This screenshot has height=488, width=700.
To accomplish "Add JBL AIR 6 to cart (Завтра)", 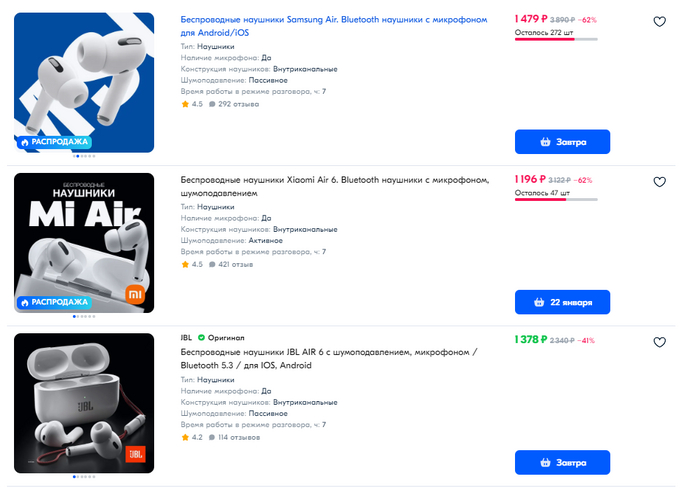I will click(562, 463).
